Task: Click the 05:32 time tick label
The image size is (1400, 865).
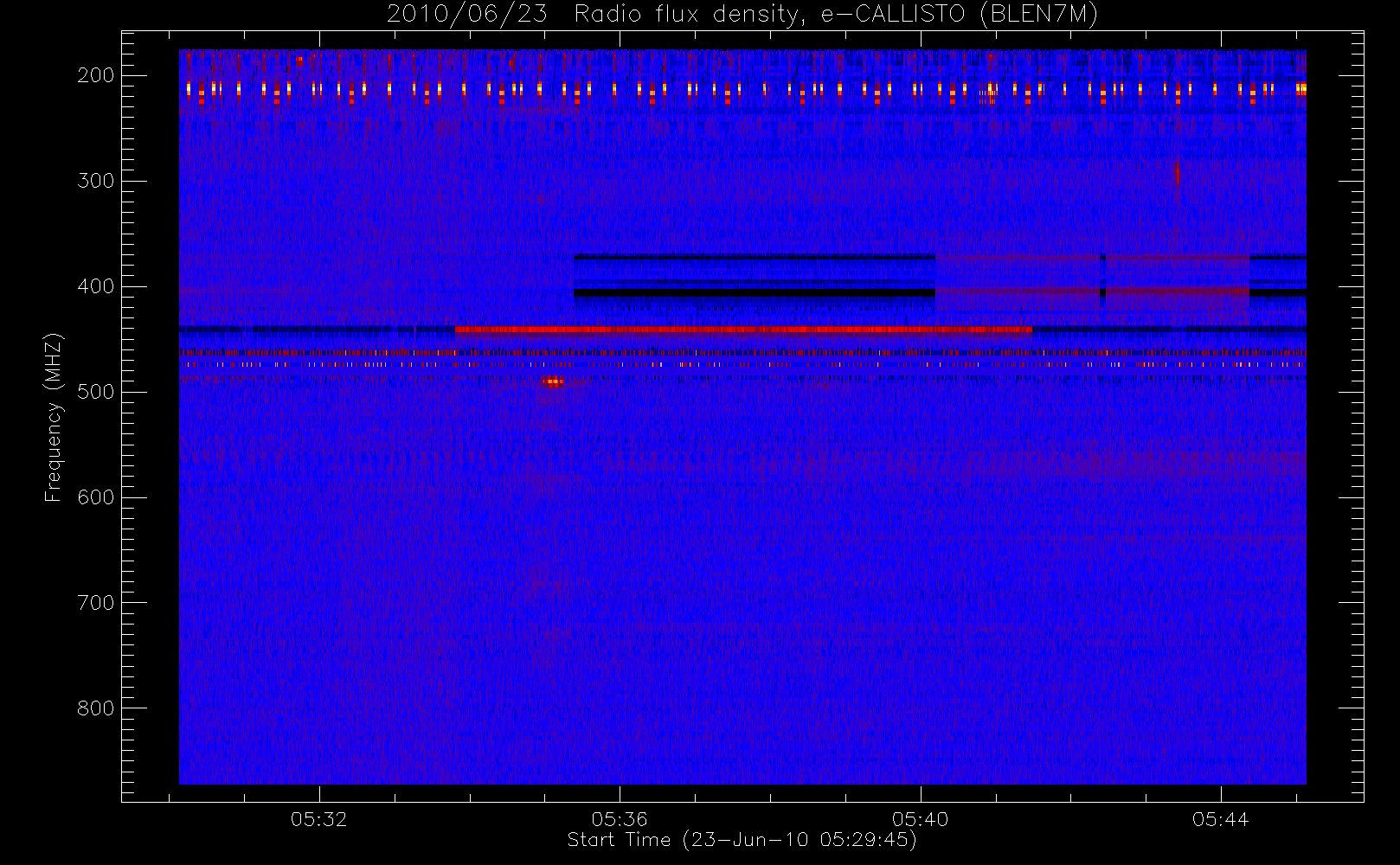Action: (x=318, y=819)
